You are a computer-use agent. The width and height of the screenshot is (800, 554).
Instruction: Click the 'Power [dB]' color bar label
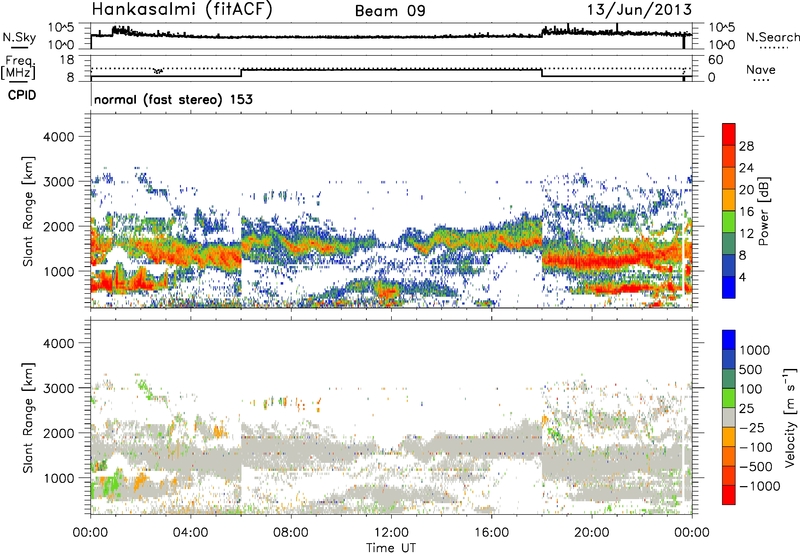click(763, 211)
